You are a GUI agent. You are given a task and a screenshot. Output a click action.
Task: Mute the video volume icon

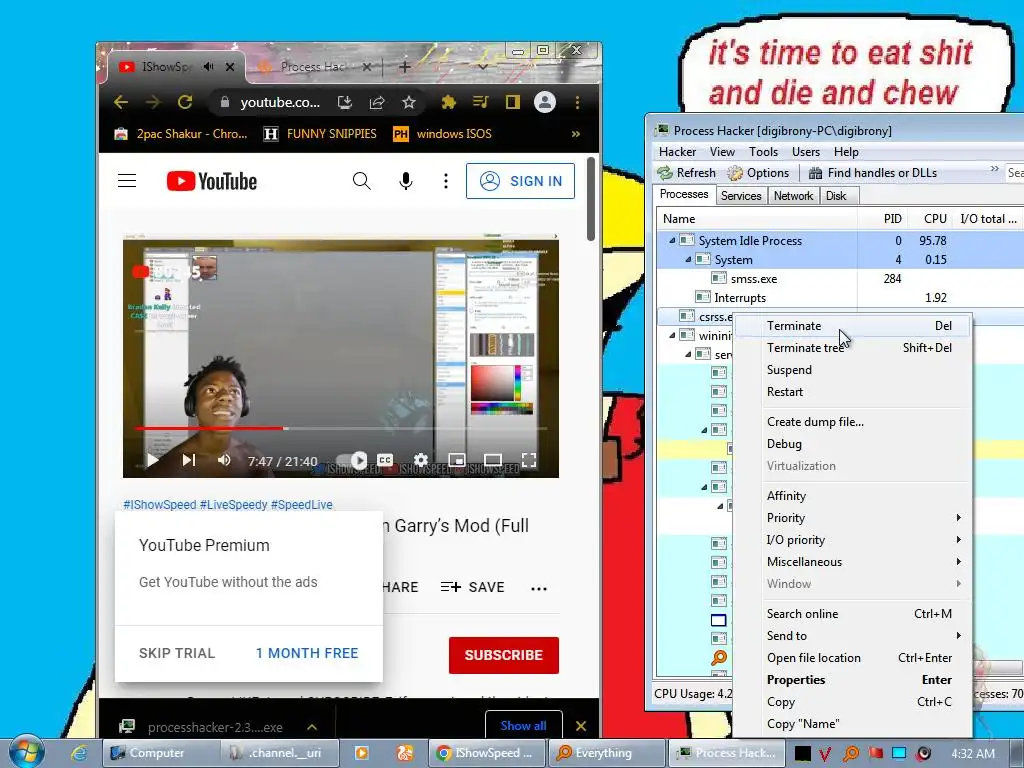click(x=224, y=460)
